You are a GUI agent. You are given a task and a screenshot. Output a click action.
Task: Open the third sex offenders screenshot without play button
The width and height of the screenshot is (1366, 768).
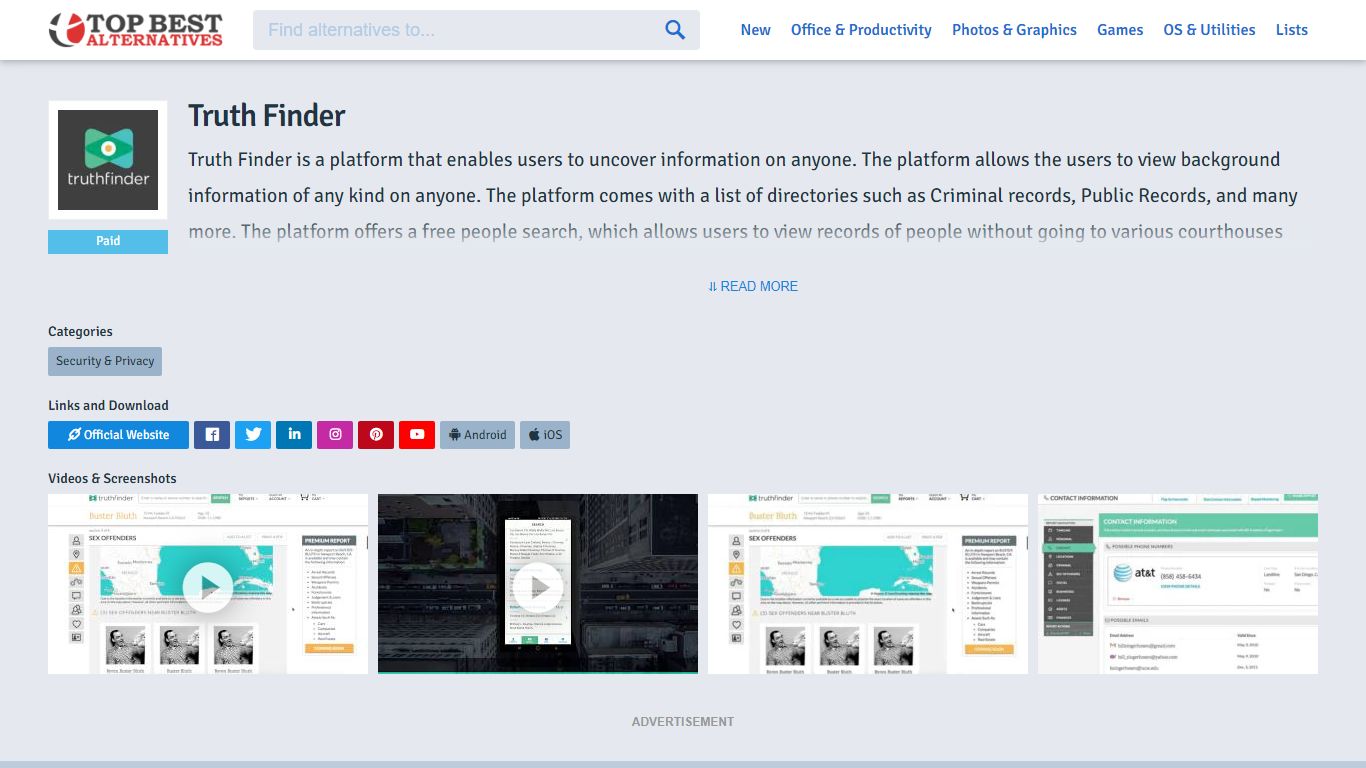click(868, 584)
